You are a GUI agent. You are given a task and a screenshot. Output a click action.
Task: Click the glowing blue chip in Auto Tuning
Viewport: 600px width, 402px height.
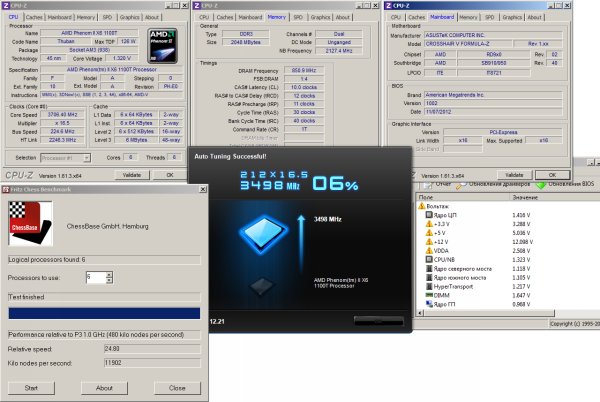click(263, 234)
